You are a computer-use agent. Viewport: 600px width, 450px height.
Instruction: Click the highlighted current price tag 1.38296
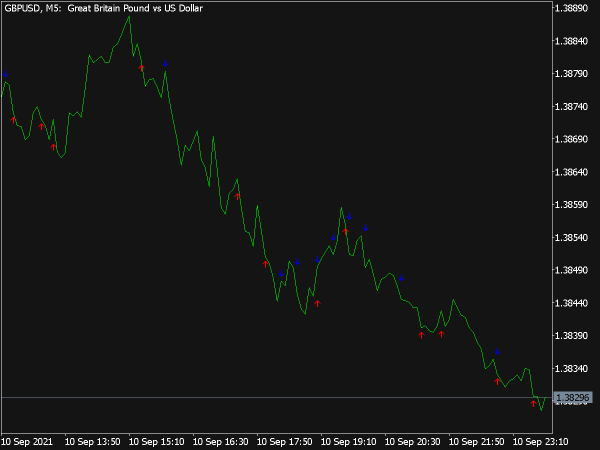click(x=573, y=398)
